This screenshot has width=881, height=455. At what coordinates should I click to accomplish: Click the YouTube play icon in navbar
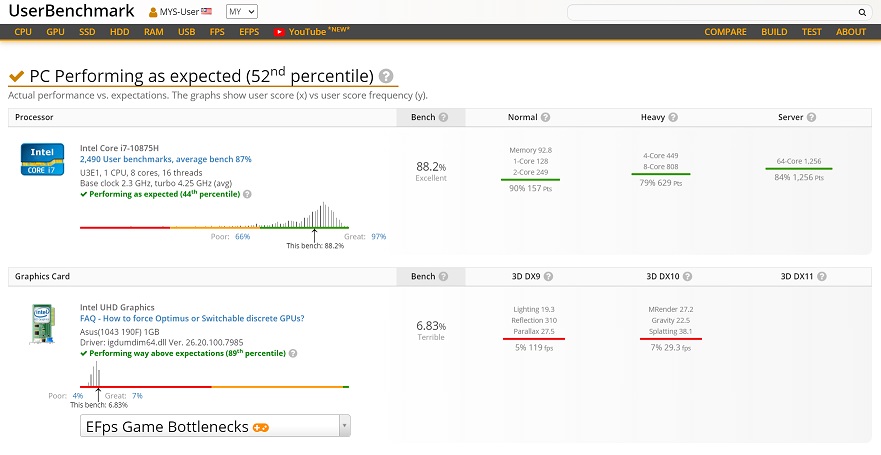[x=279, y=32]
